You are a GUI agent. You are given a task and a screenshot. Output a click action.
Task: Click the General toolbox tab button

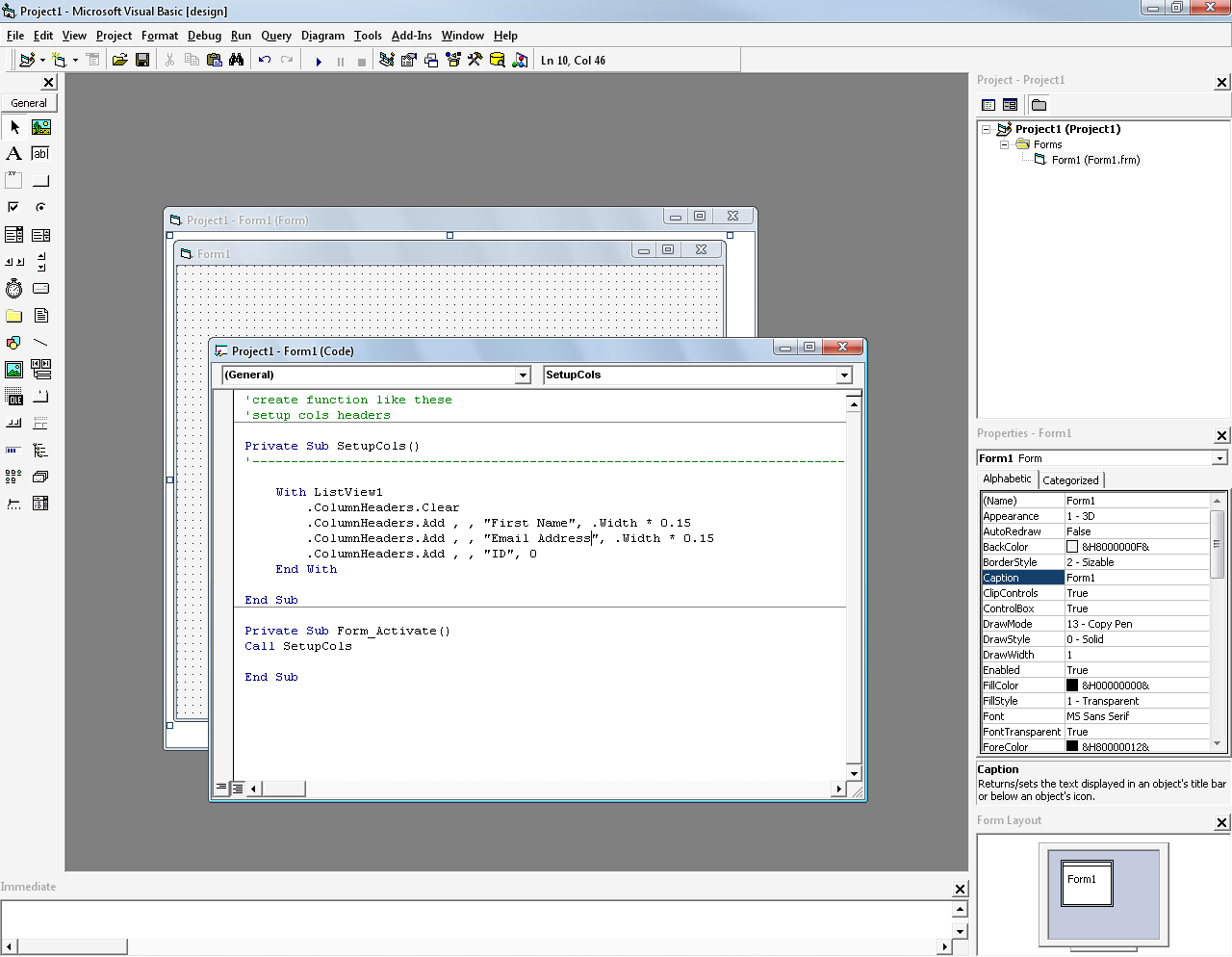(x=29, y=103)
